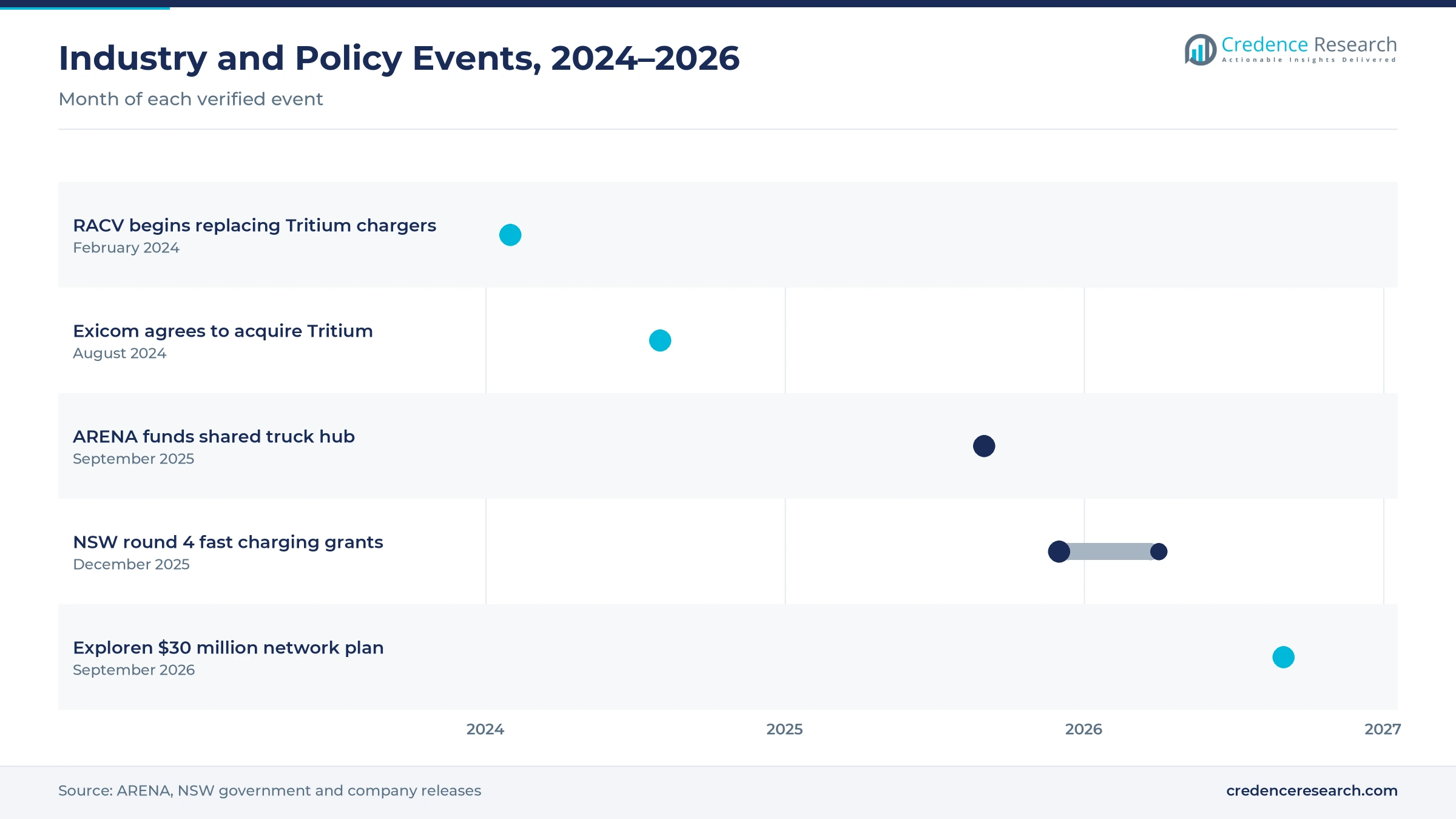Image resolution: width=1456 pixels, height=819 pixels.
Task: Click the 'Actionable Insights Delivered' tagline
Action: [1309, 59]
